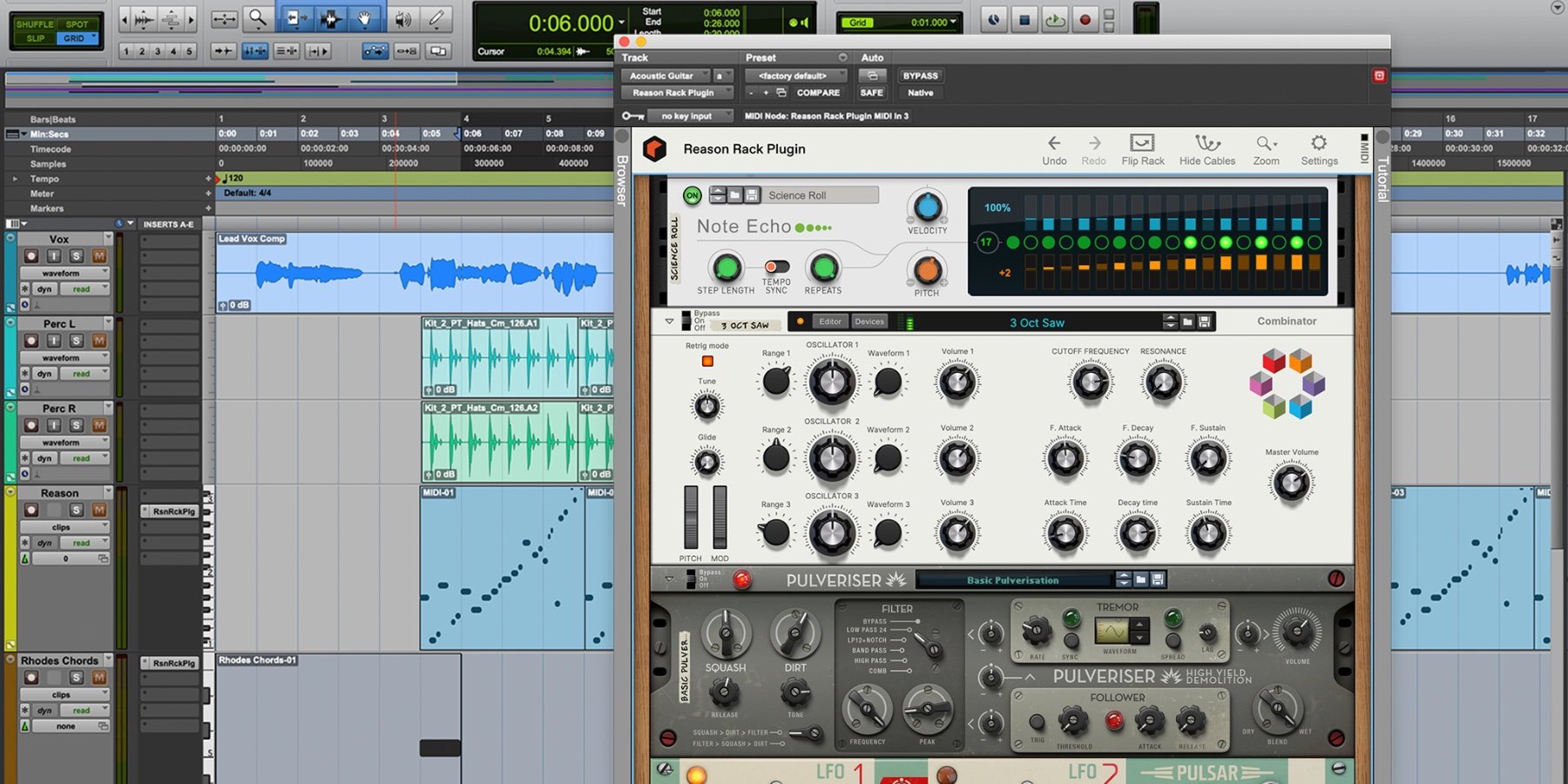Select the Trim tool in the toolbar

click(296, 16)
